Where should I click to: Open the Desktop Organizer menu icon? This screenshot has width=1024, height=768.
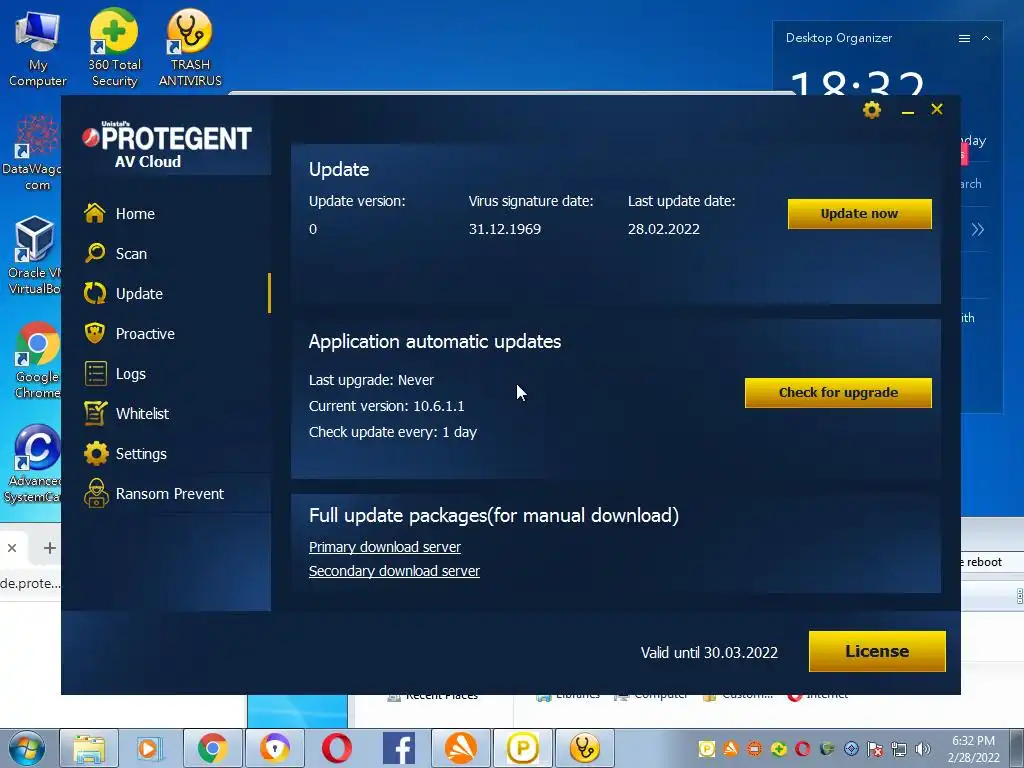(x=964, y=39)
